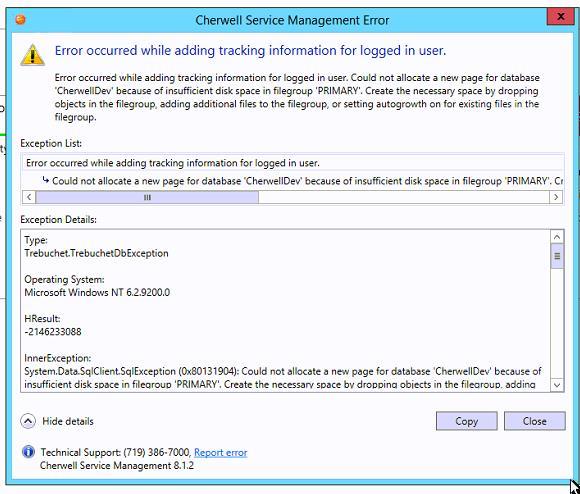This screenshot has height=494, width=580.
Task: Click the Cherwell Service Management 8.1.2 version text
Action: tap(117, 465)
